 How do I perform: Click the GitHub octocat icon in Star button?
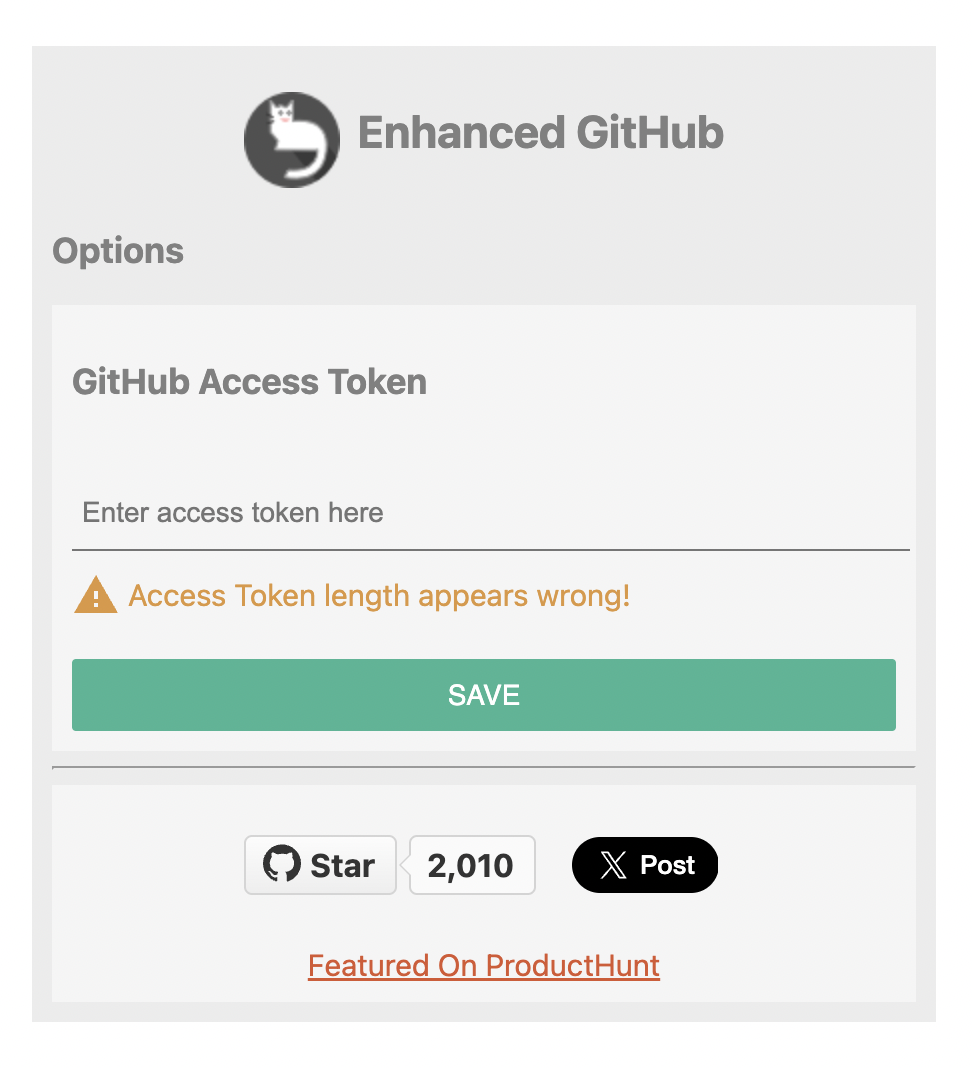pos(282,865)
